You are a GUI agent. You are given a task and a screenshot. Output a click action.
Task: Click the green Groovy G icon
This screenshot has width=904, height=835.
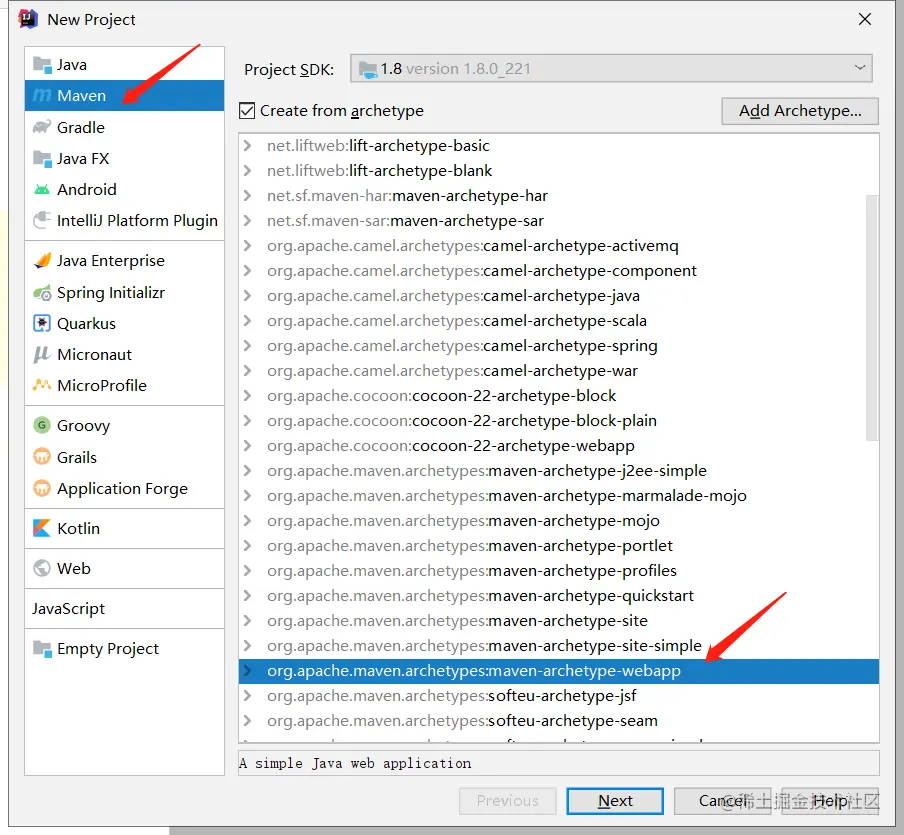tap(42, 426)
